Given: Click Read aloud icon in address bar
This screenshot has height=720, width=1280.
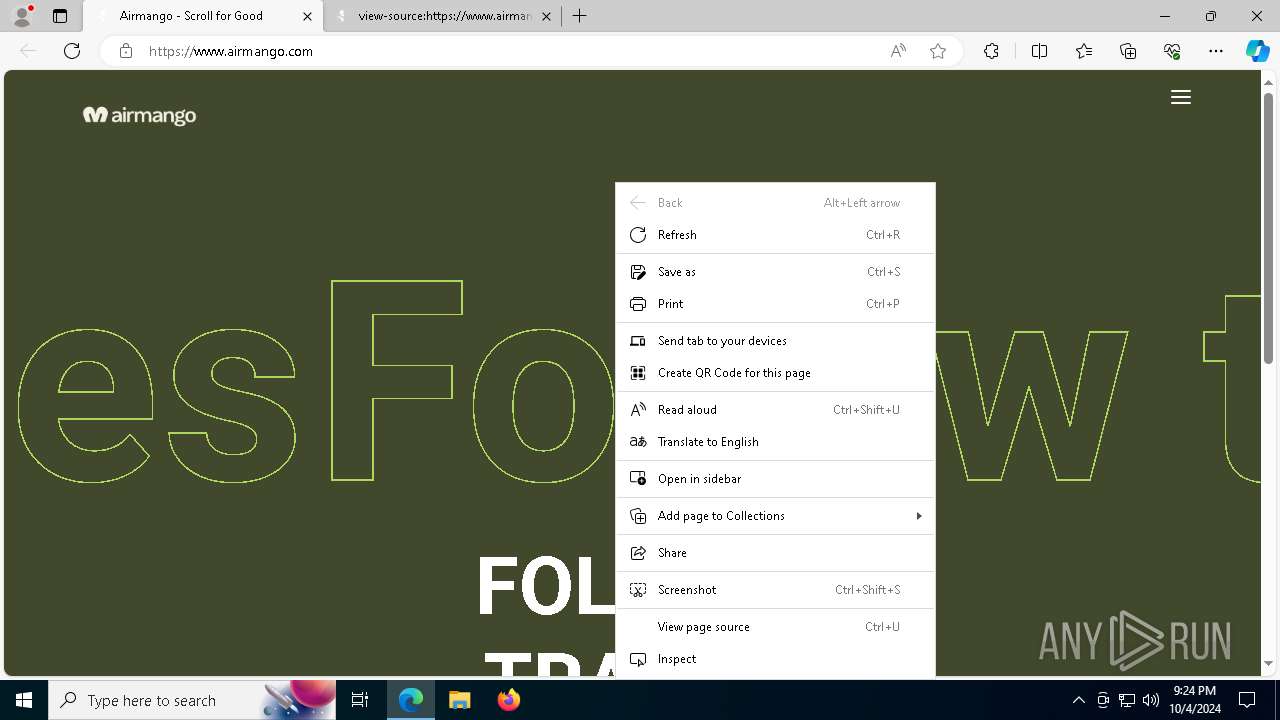Looking at the screenshot, I should point(898,51).
